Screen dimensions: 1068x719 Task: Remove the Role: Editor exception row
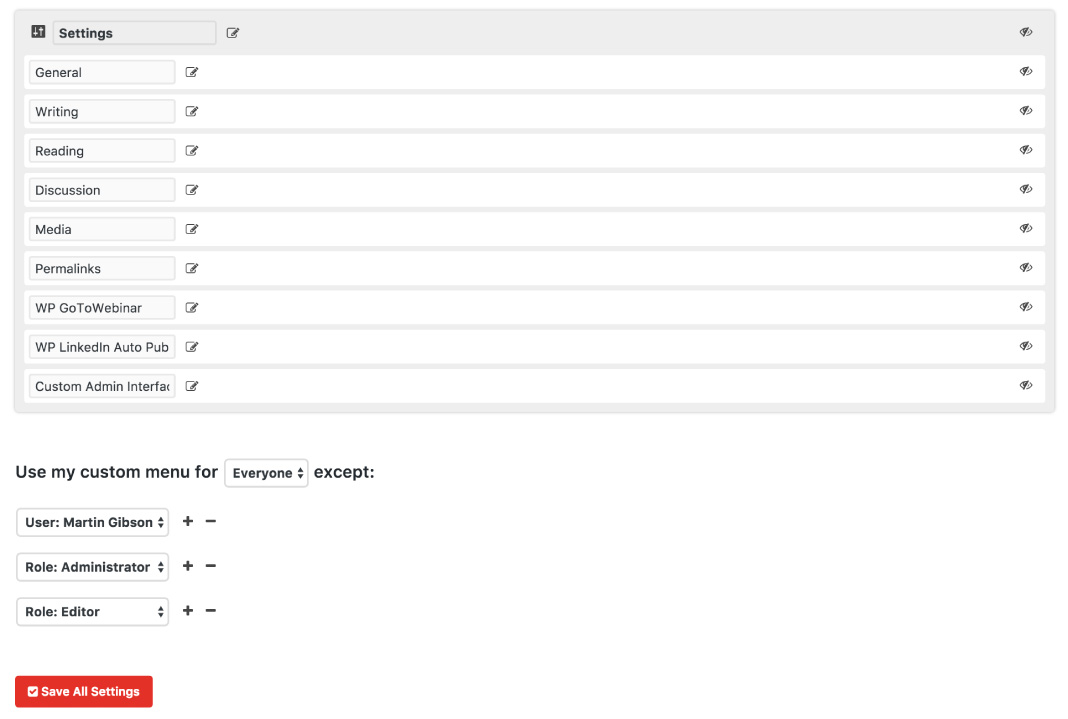coord(211,611)
